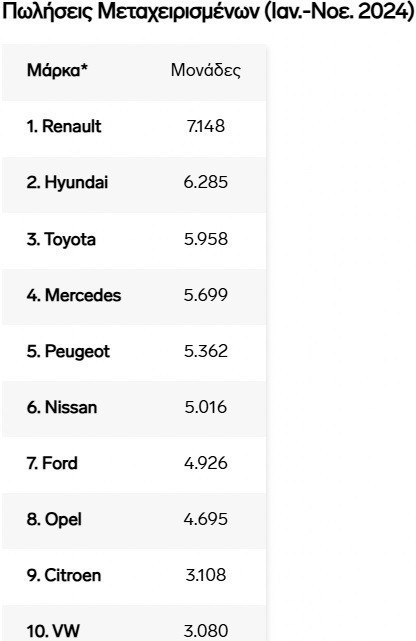This screenshot has height=641, width=416.
Task: Click Mercedes' 5.699 units value
Action: point(206,295)
